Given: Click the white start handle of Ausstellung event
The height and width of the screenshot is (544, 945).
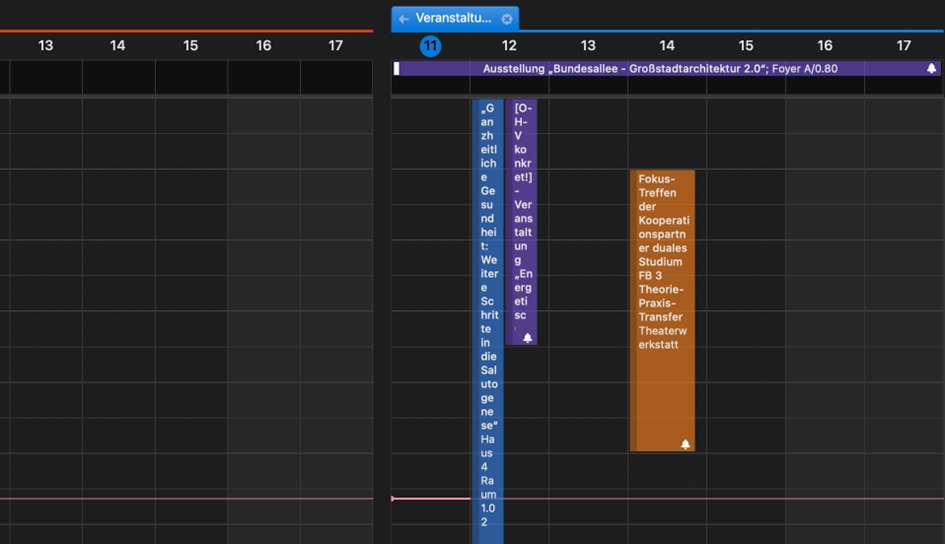Looking at the screenshot, I should coord(397,69).
